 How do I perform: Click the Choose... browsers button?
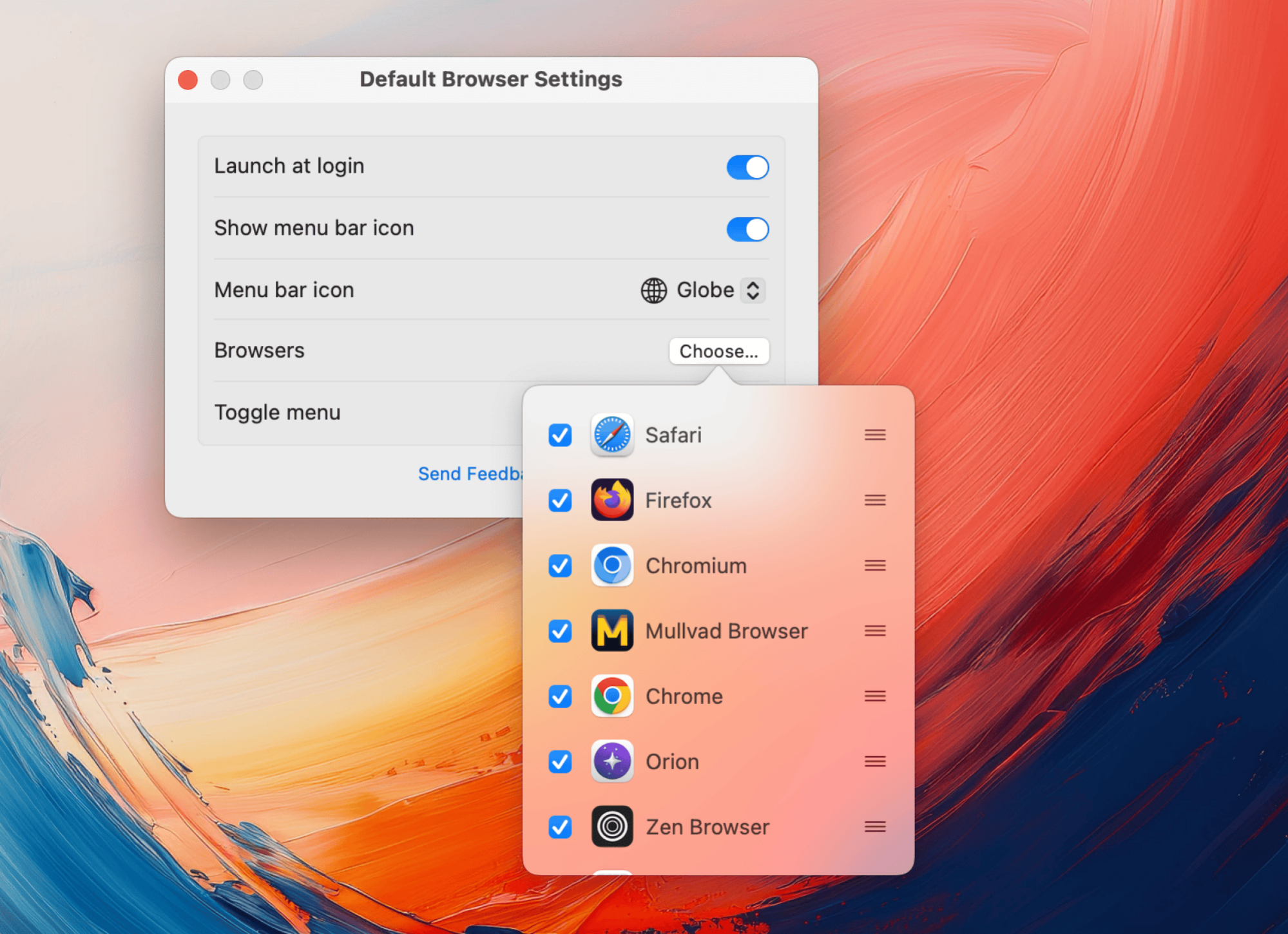pos(718,351)
